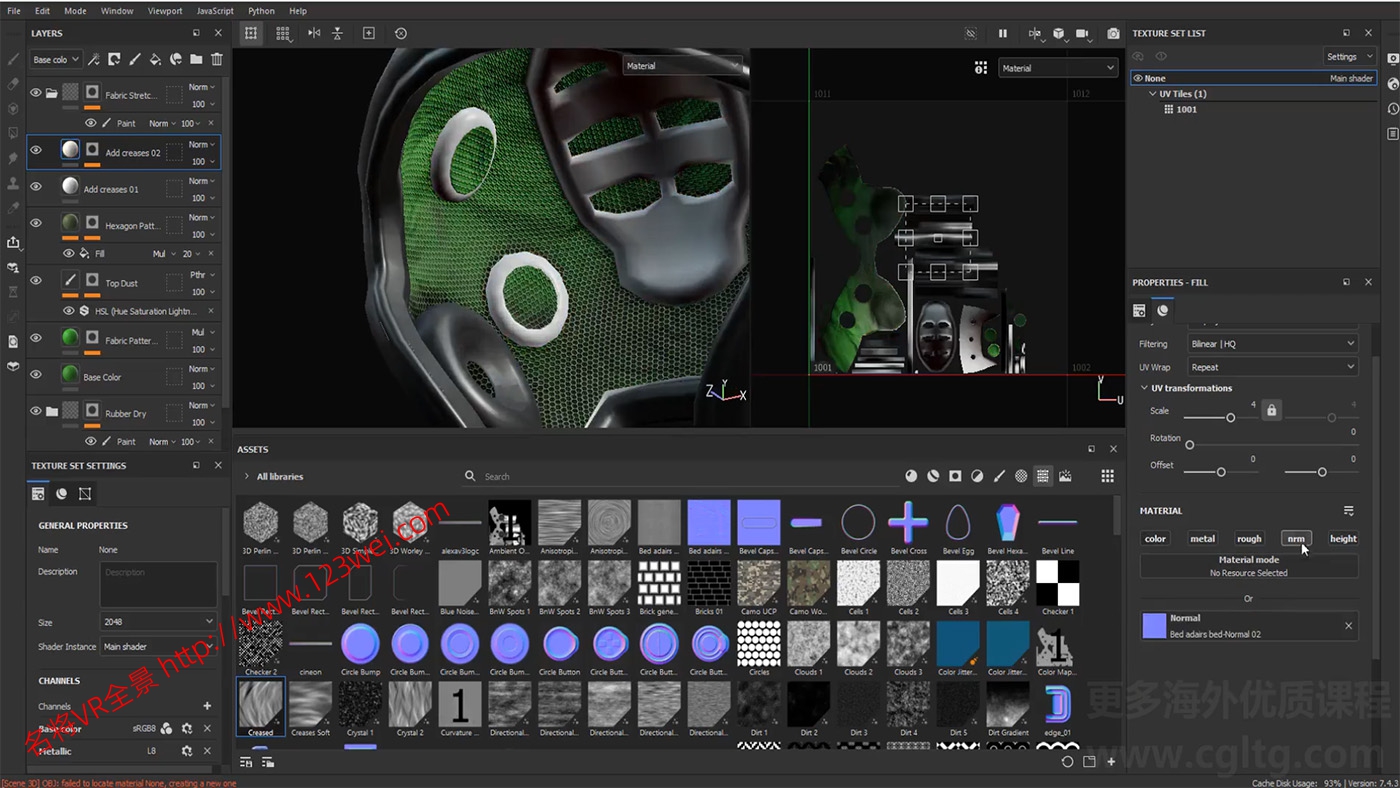
Task: Open the Filtering dropdown showing Bilinear HQ
Action: coord(1272,343)
